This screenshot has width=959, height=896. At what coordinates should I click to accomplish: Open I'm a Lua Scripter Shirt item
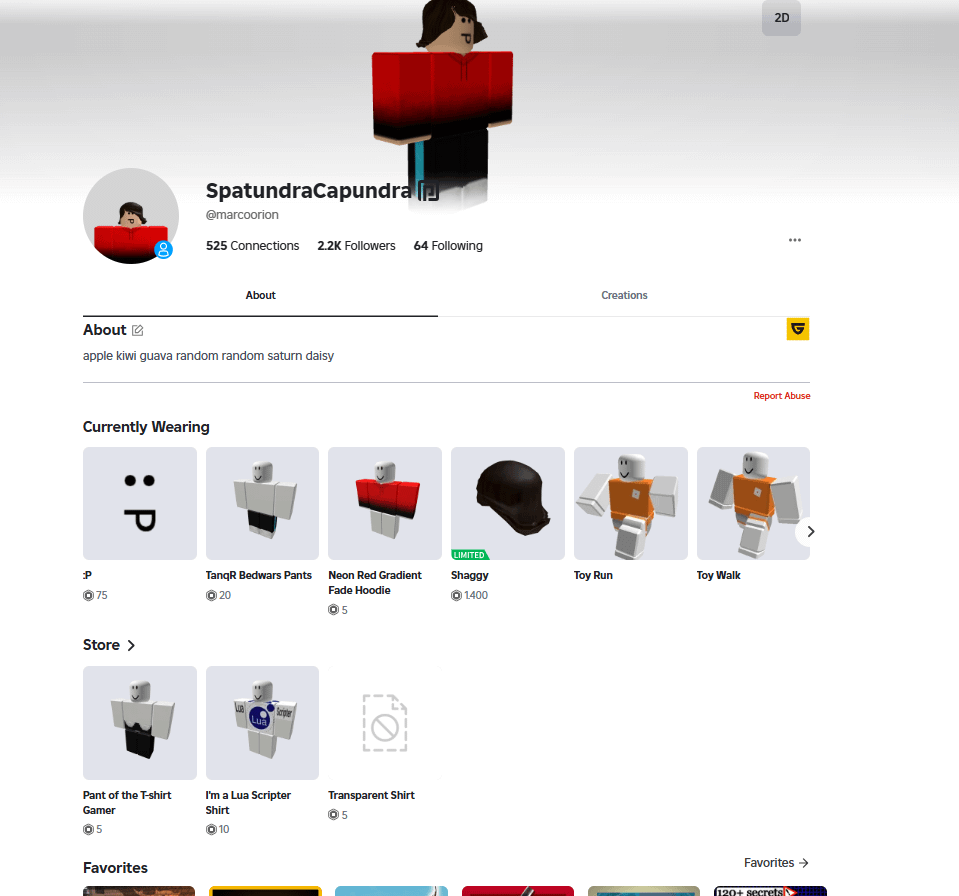pyautogui.click(x=262, y=723)
